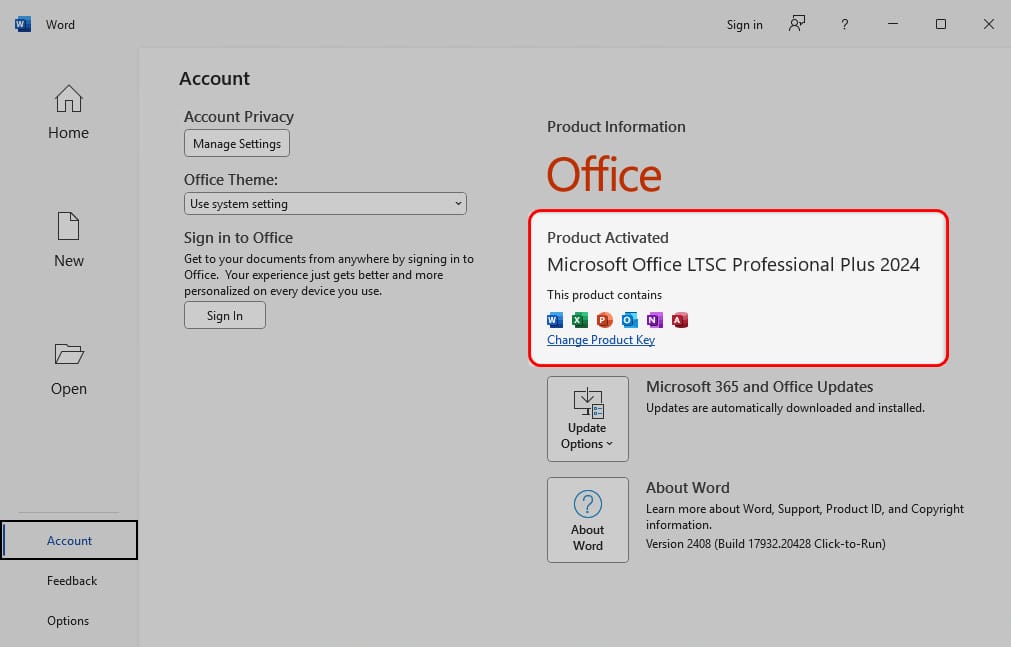The image size is (1011, 647).
Task: Expand the Update Options menu
Action: pyautogui.click(x=587, y=419)
